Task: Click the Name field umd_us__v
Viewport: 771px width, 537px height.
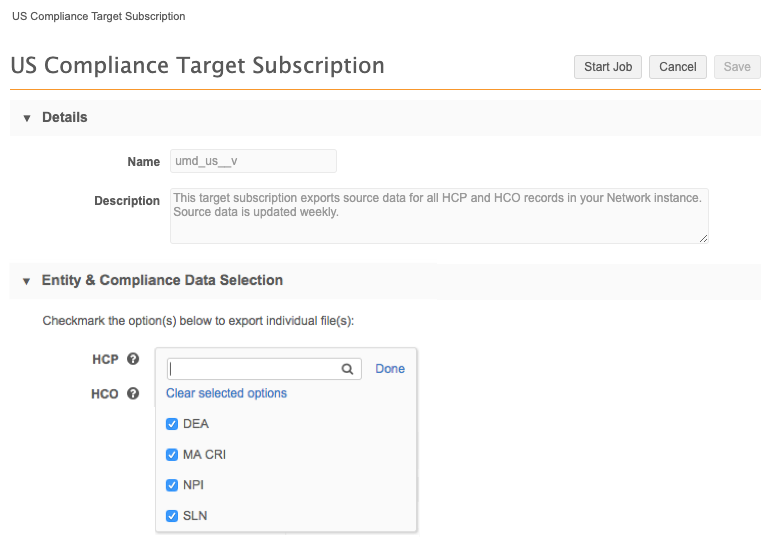Action: (252, 161)
